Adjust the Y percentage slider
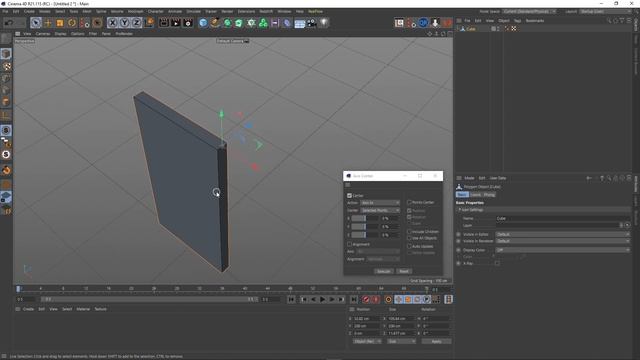 364,227
